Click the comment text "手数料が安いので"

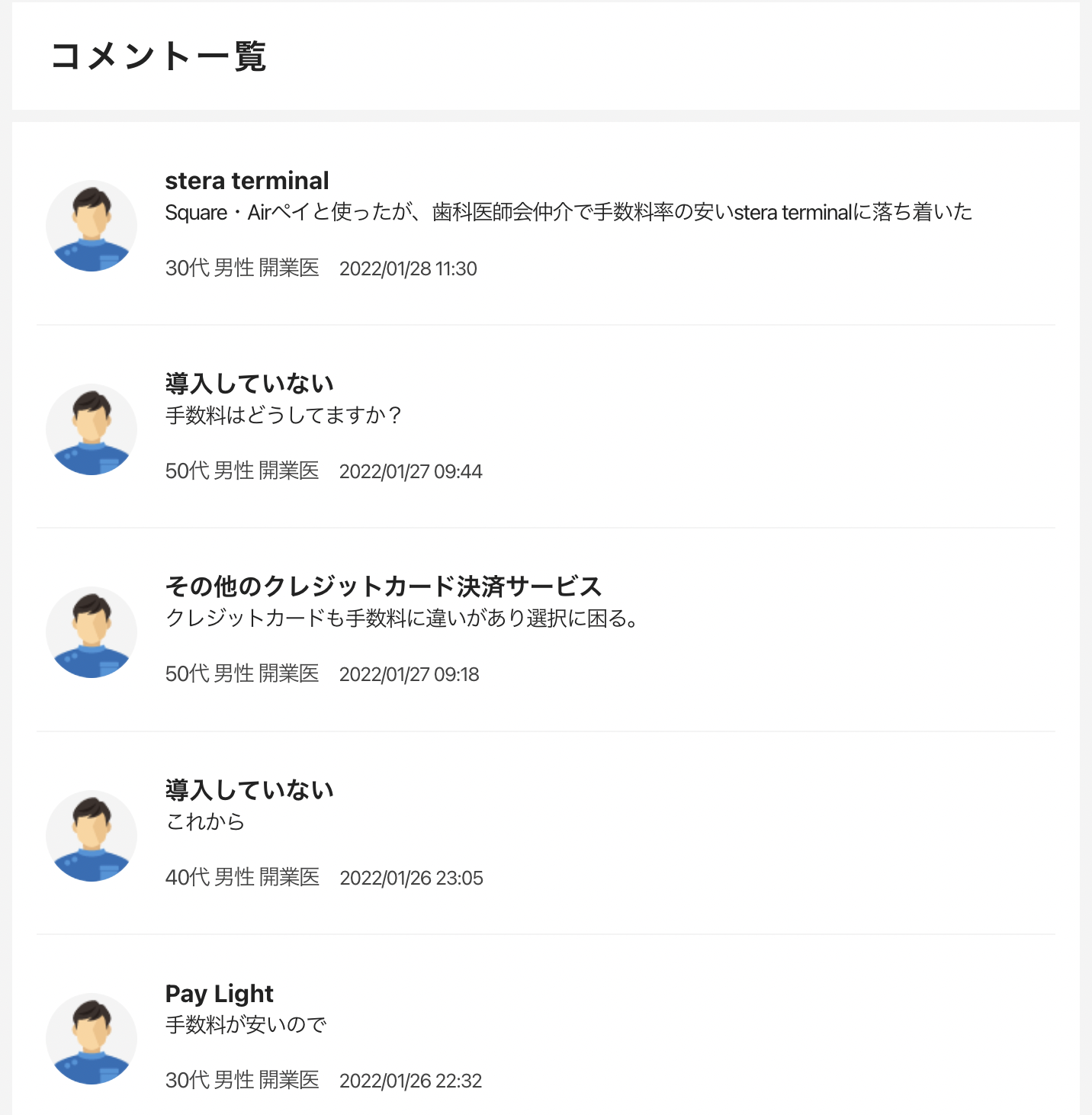point(246,1025)
